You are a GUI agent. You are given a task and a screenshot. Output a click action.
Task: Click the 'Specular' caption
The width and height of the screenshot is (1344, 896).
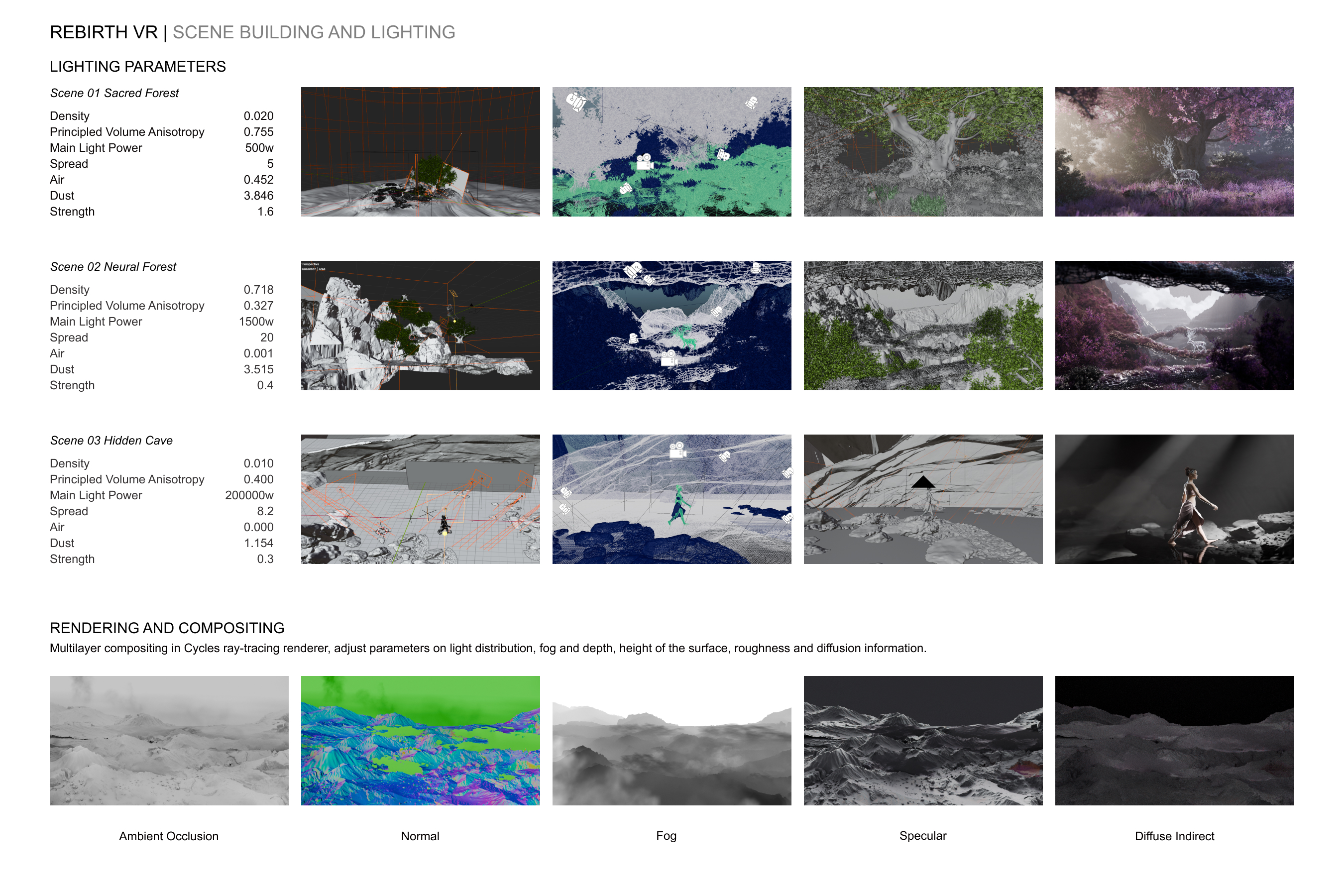(x=923, y=836)
